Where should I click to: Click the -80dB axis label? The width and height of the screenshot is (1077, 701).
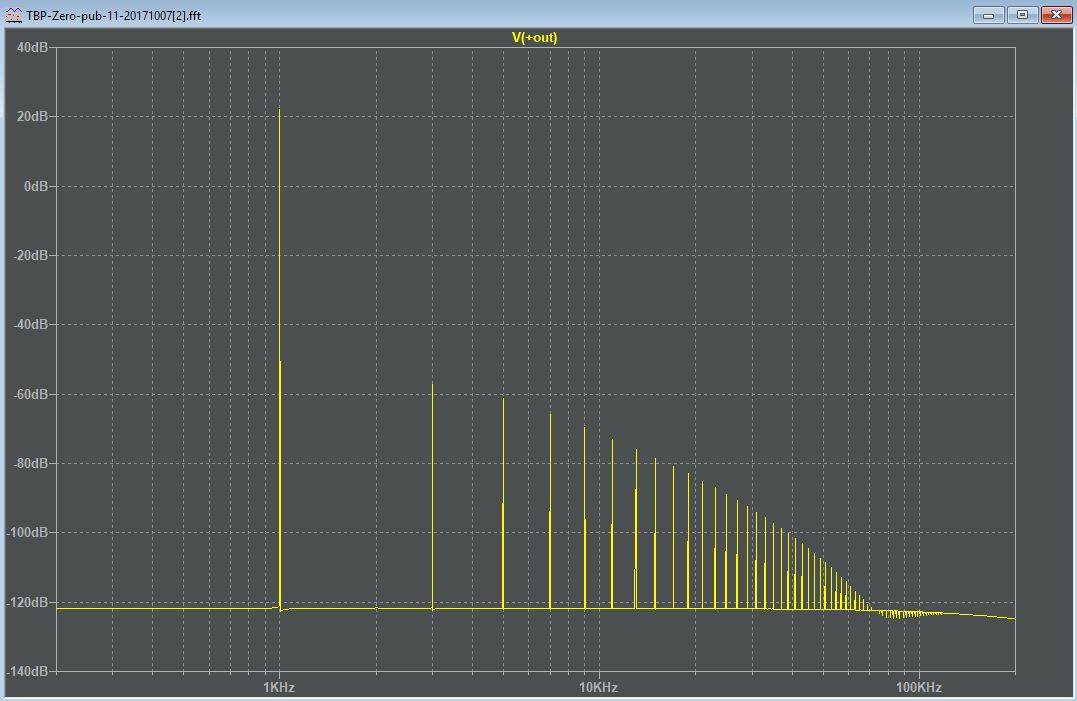click(x=31, y=463)
